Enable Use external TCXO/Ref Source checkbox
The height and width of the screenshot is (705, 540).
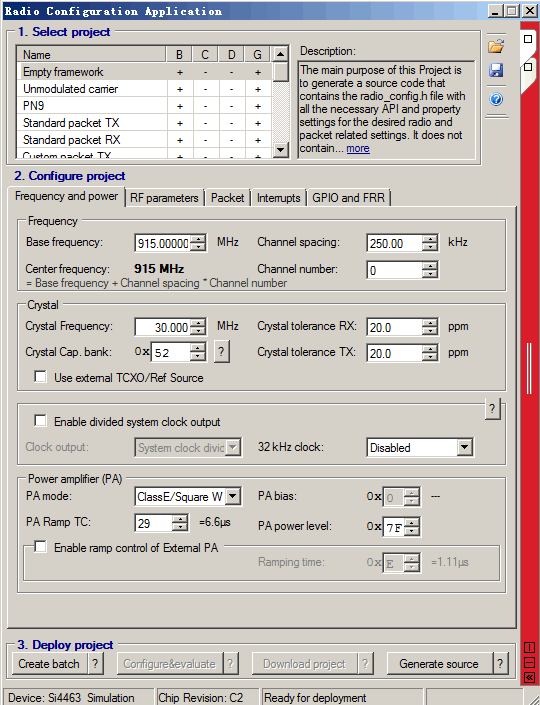click(x=40, y=376)
